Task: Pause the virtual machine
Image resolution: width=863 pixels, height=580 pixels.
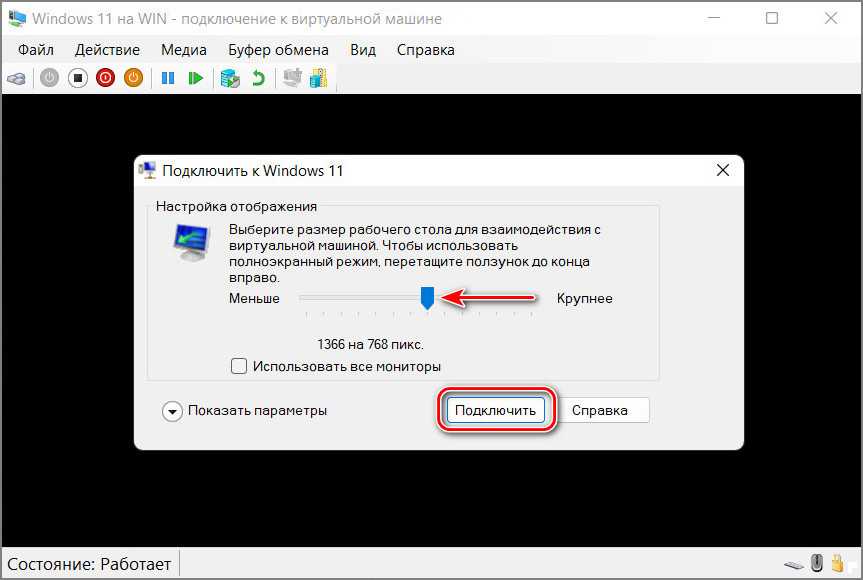Action: click(x=168, y=77)
